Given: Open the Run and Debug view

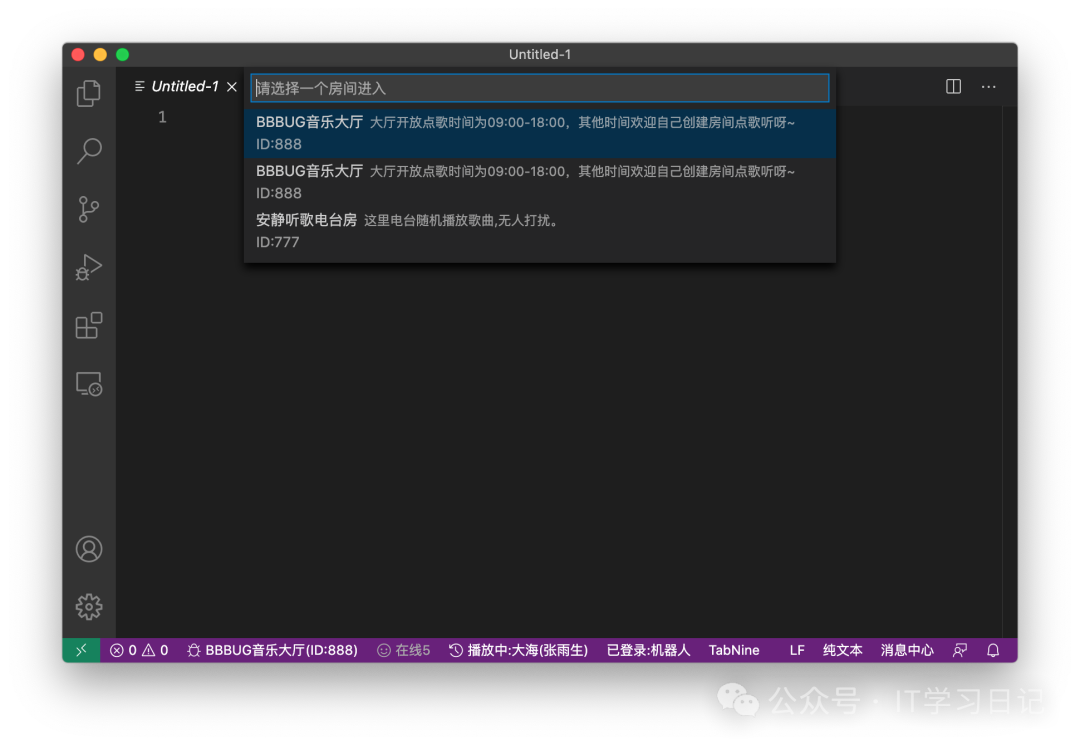Looking at the screenshot, I should point(89,267).
